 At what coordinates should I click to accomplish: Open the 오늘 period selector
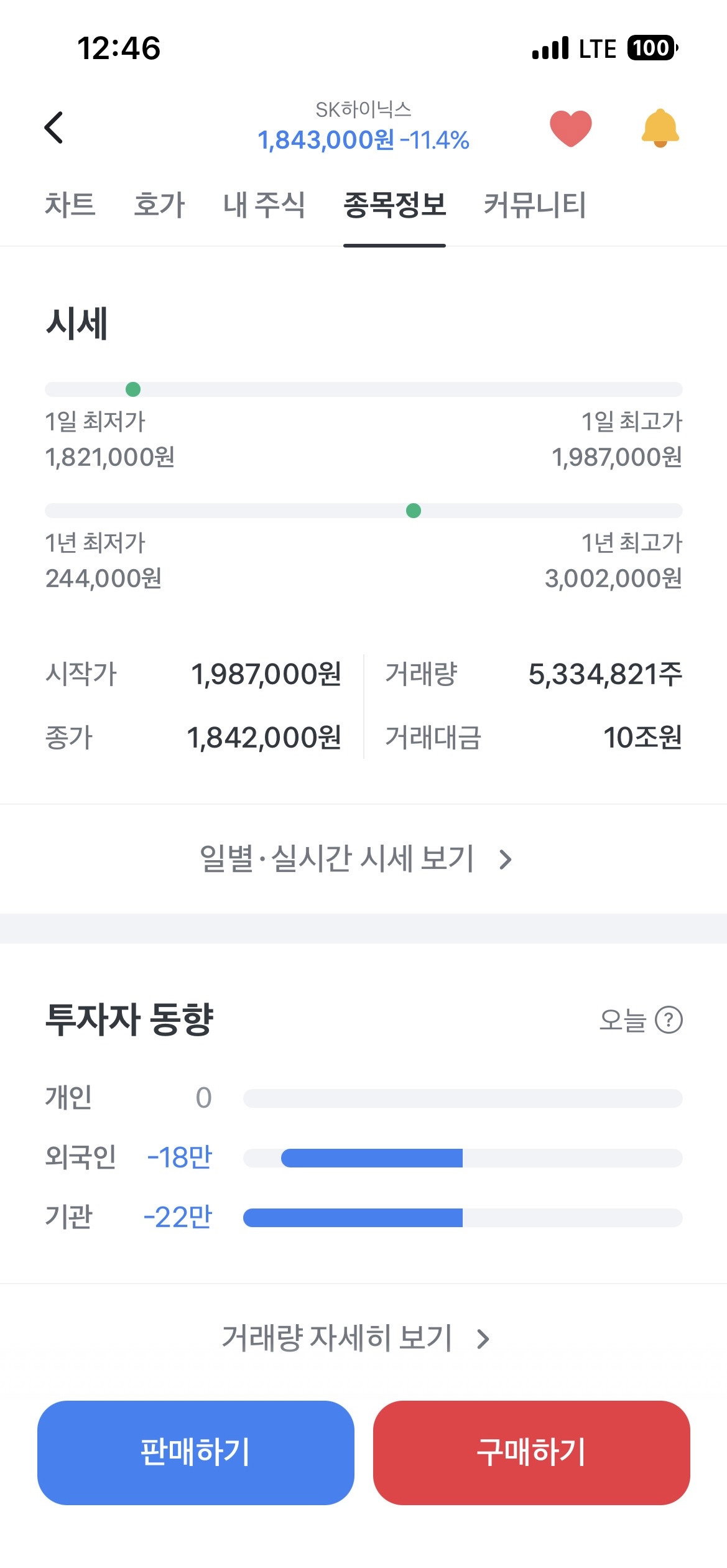pyautogui.click(x=623, y=1020)
